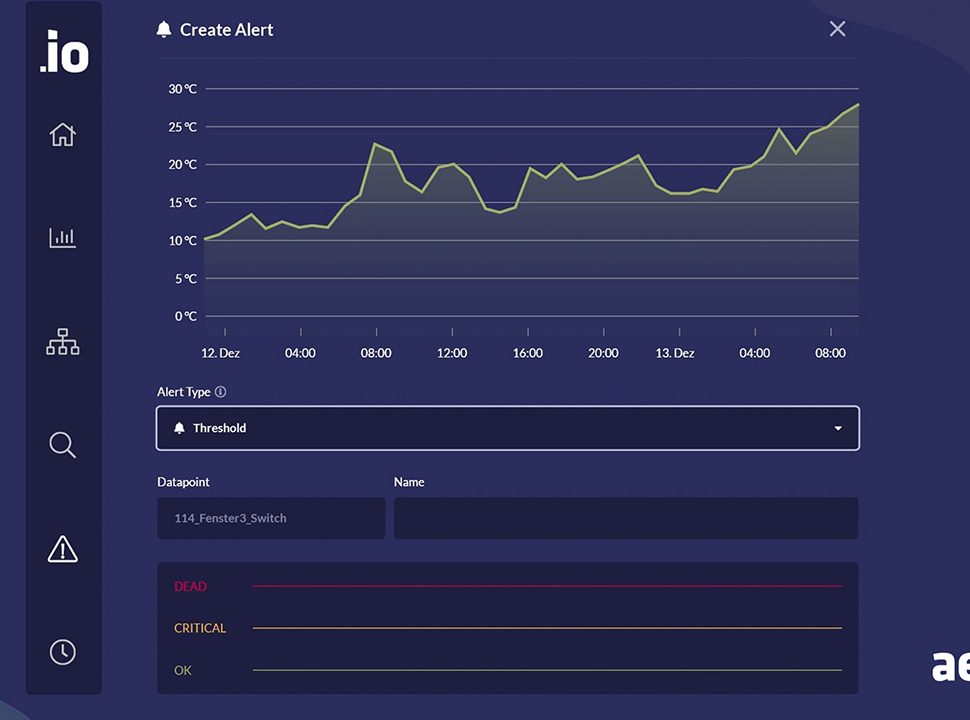Image resolution: width=970 pixels, height=720 pixels.
Task: Click the Name label
Action: coord(409,482)
